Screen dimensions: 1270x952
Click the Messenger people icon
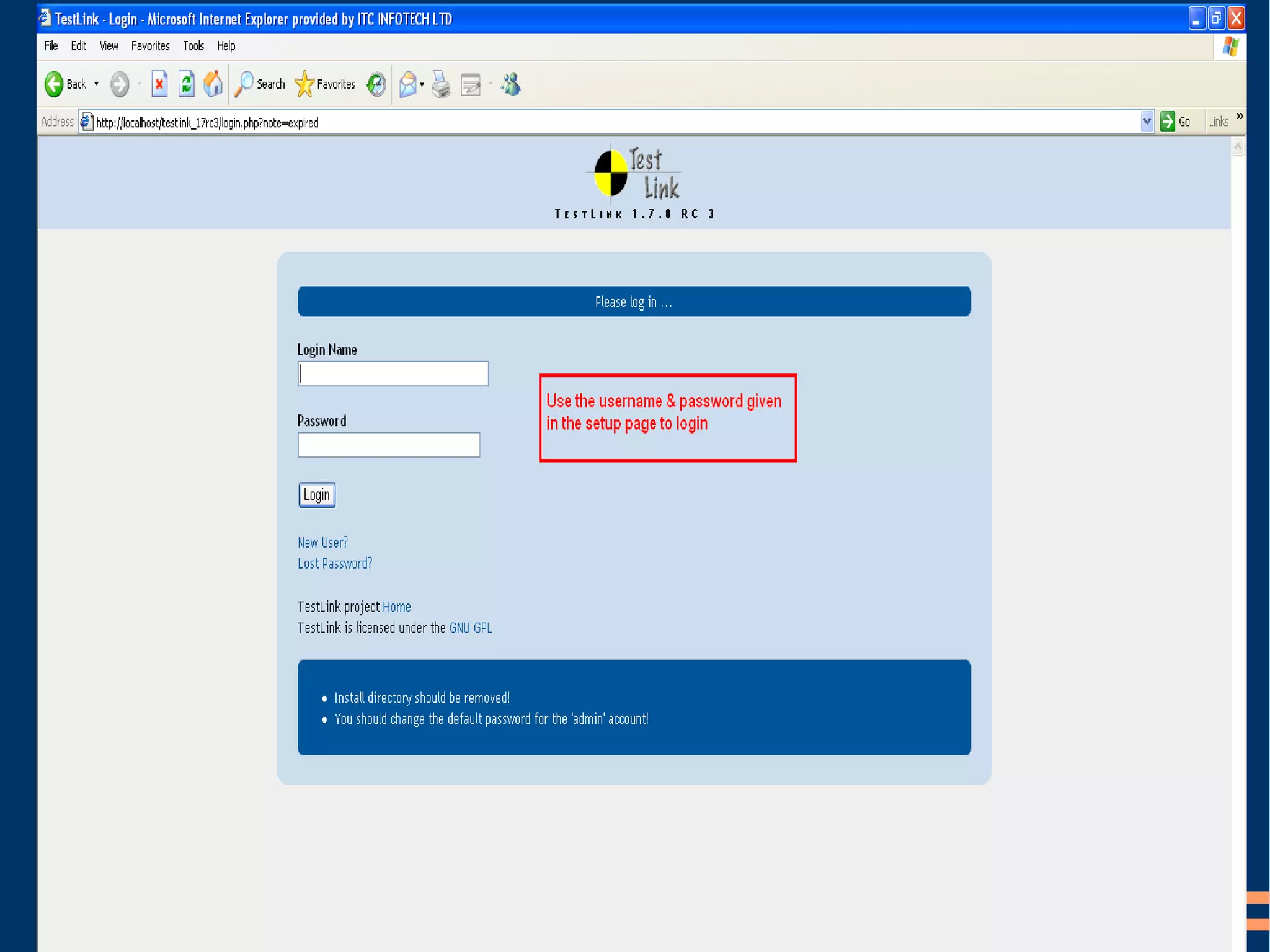511,84
